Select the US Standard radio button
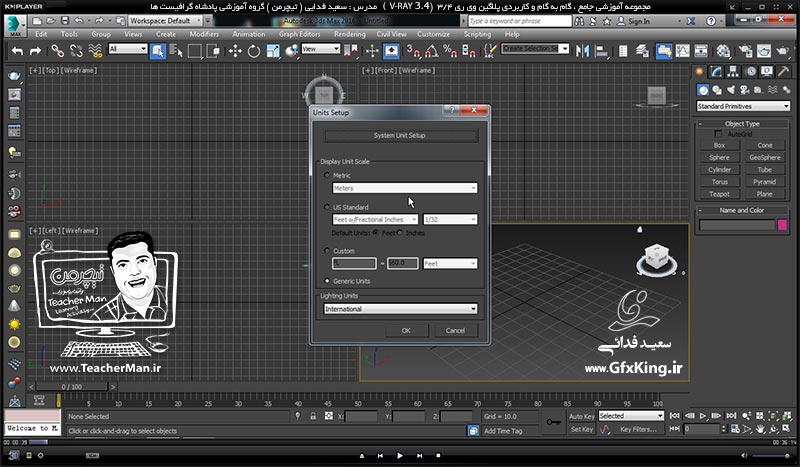Image resolution: width=800 pixels, height=467 pixels. pyautogui.click(x=327, y=207)
